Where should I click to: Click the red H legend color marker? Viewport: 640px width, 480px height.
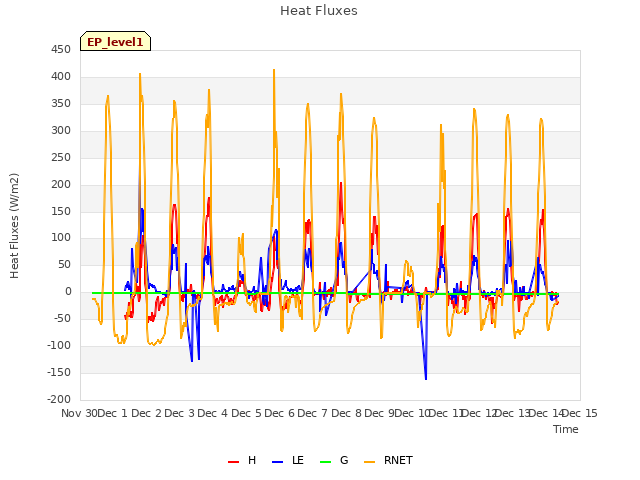click(x=233, y=462)
